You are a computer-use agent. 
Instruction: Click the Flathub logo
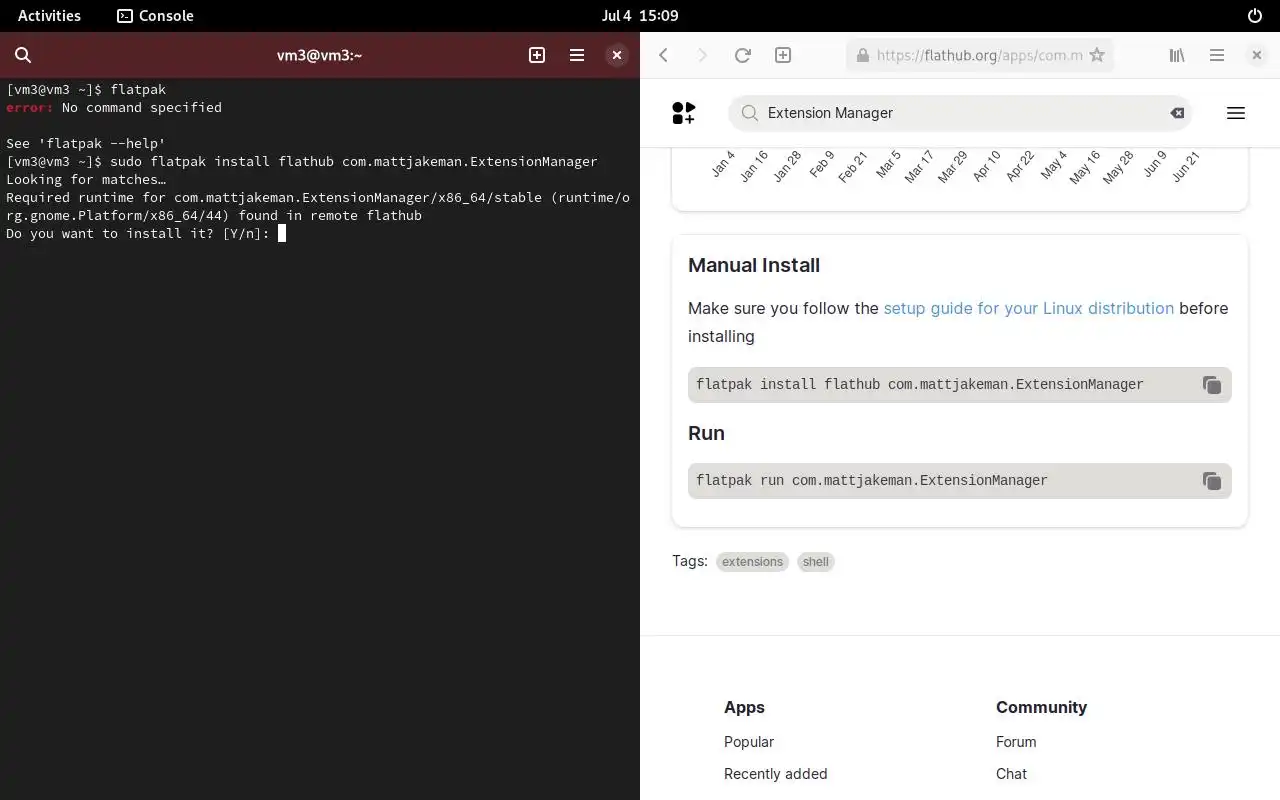(x=684, y=113)
